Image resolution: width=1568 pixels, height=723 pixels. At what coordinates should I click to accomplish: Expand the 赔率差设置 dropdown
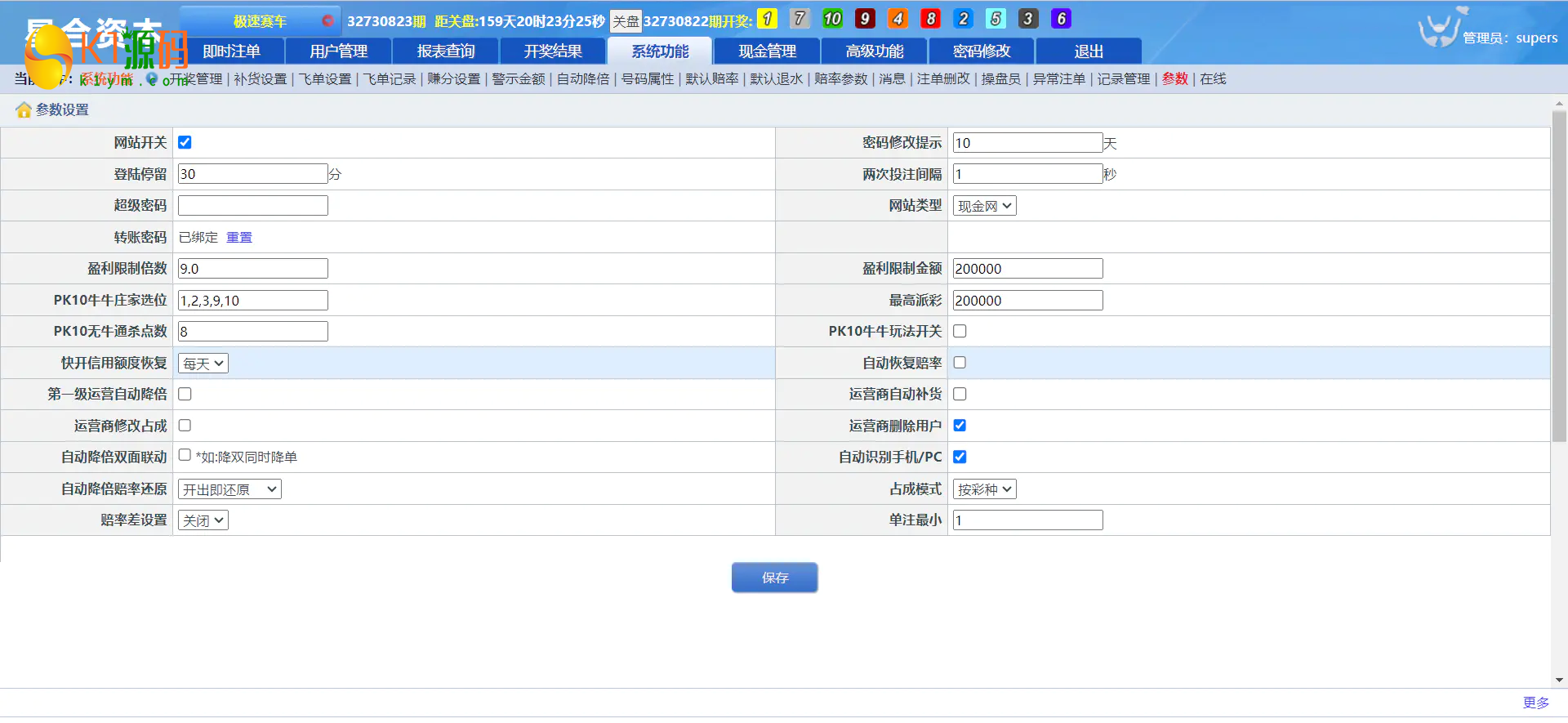tap(203, 520)
